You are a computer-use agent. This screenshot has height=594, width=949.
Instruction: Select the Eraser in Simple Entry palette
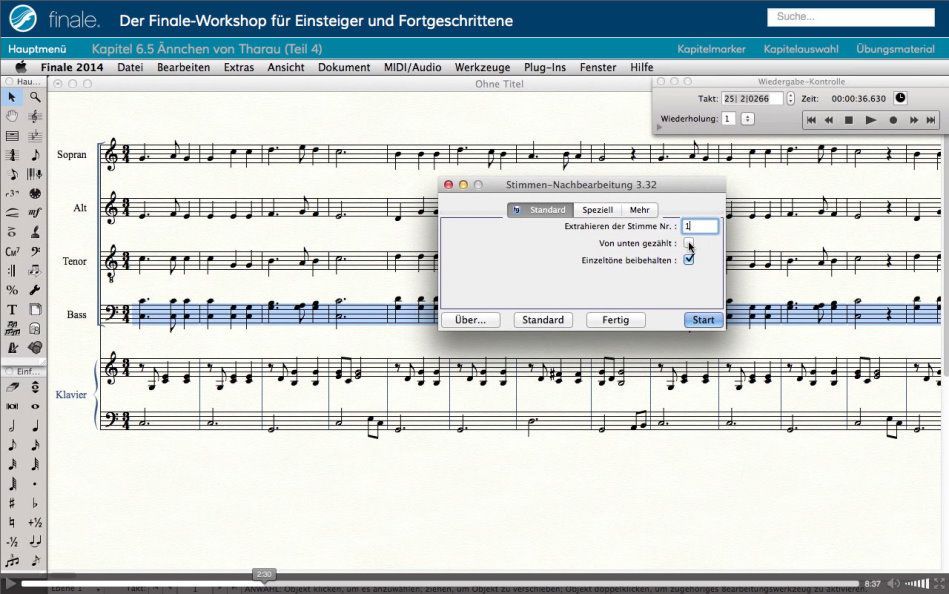pyautogui.click(x=12, y=387)
